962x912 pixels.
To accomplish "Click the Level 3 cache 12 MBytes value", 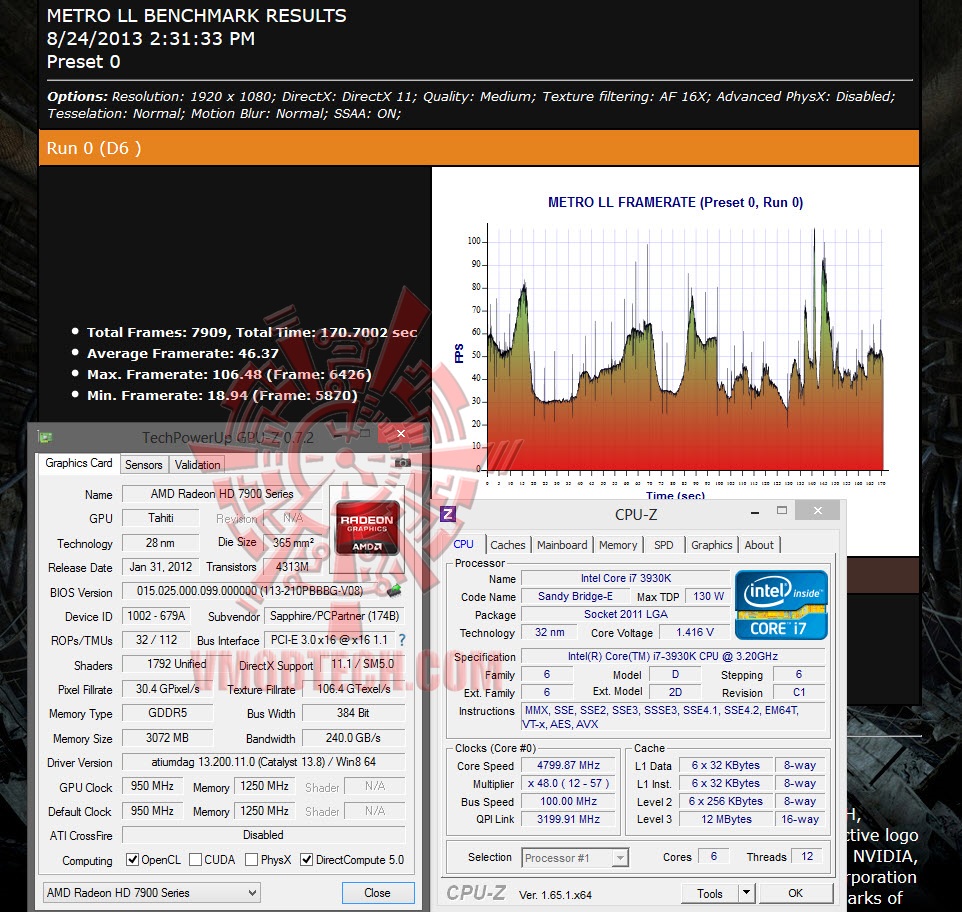I will 726,819.
